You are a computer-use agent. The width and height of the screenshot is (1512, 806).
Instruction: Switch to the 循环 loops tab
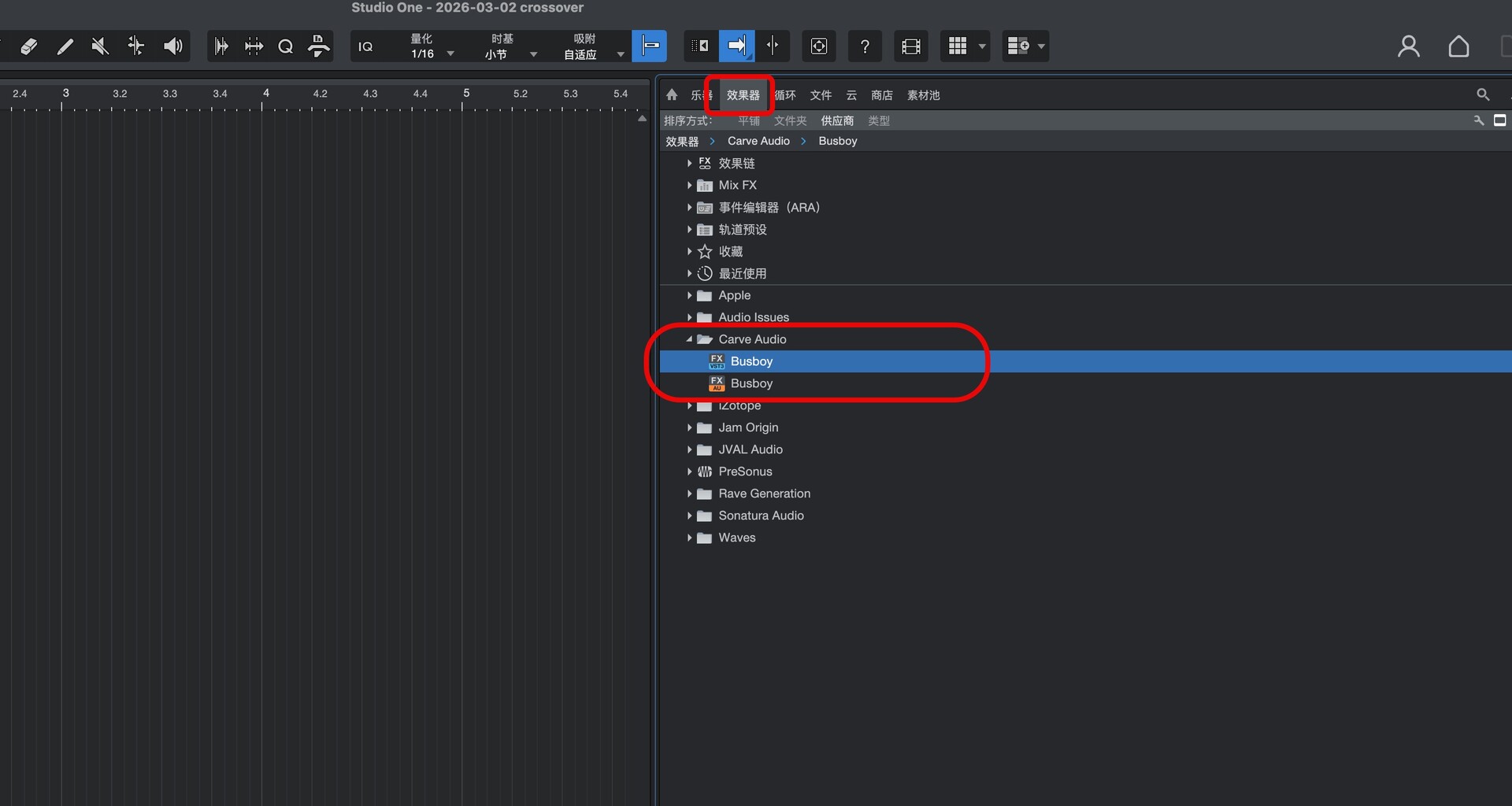tap(785, 95)
